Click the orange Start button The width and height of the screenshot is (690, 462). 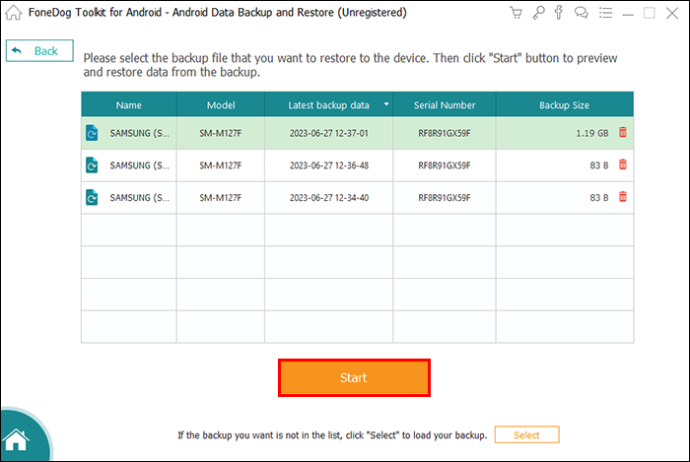(354, 378)
